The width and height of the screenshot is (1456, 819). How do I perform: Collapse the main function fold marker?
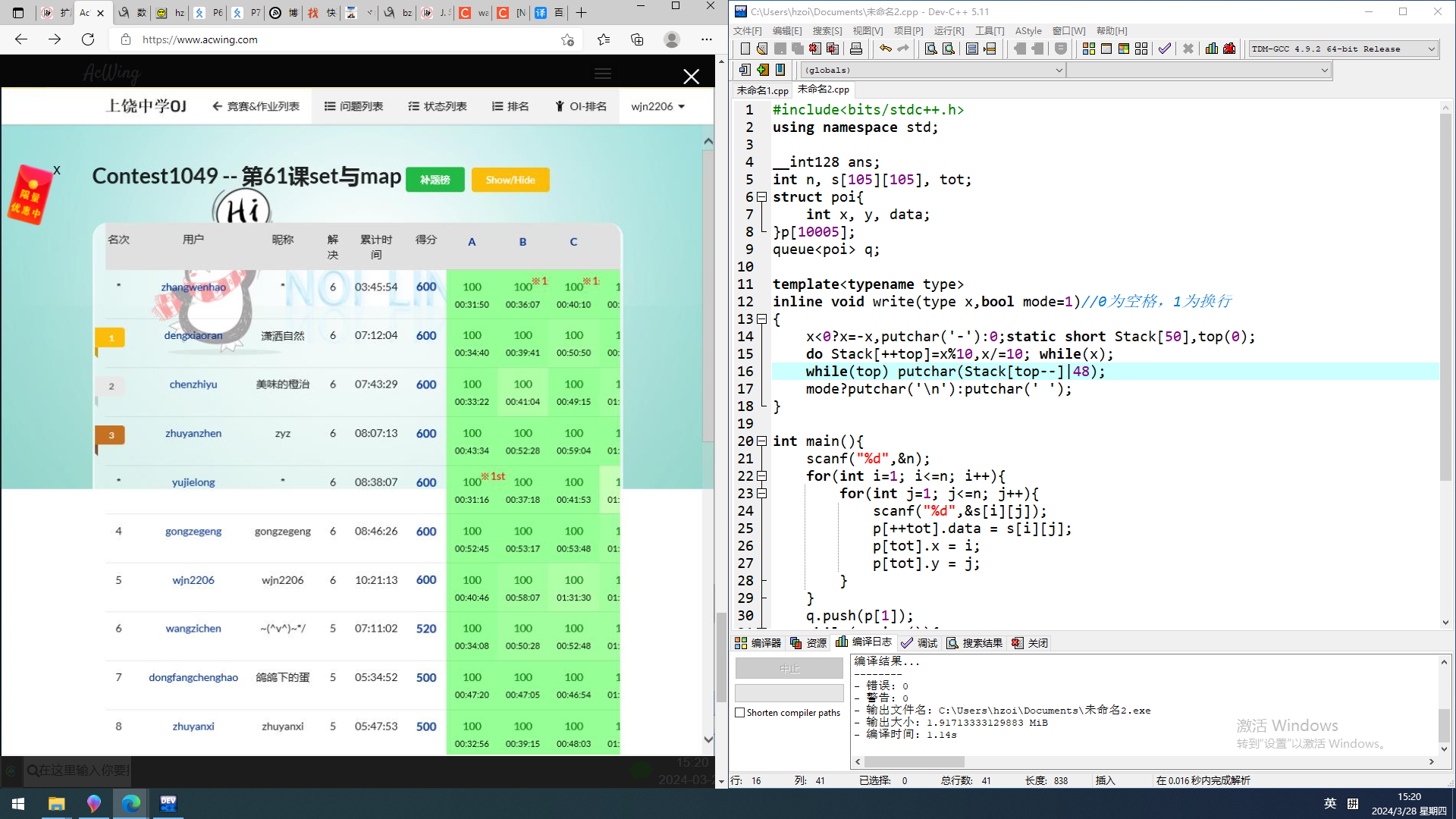point(762,441)
